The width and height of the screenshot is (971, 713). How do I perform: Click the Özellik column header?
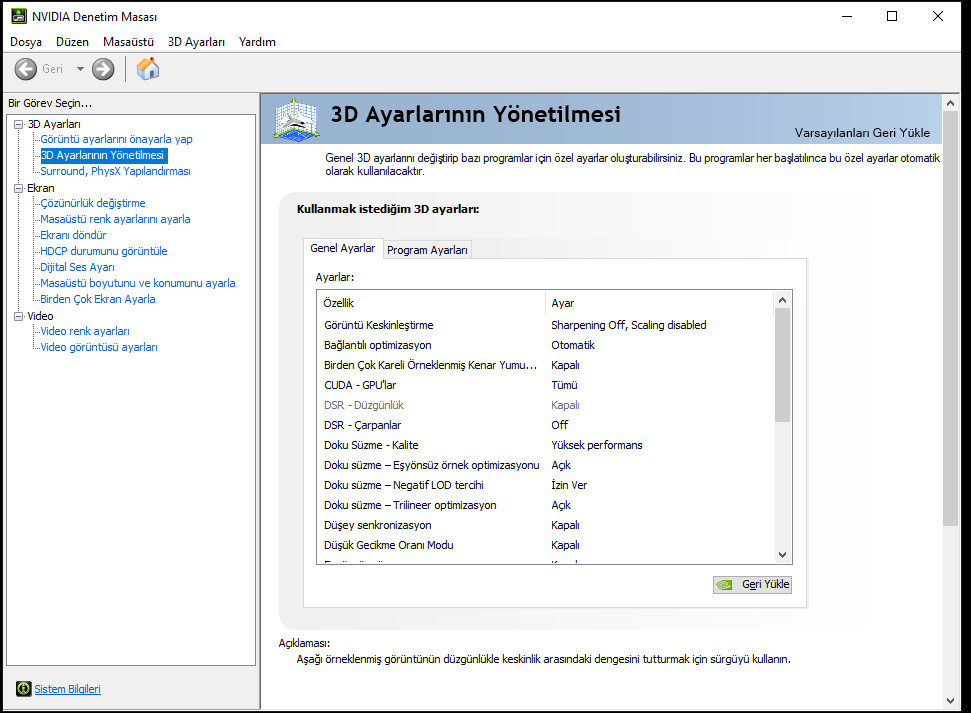coord(432,303)
